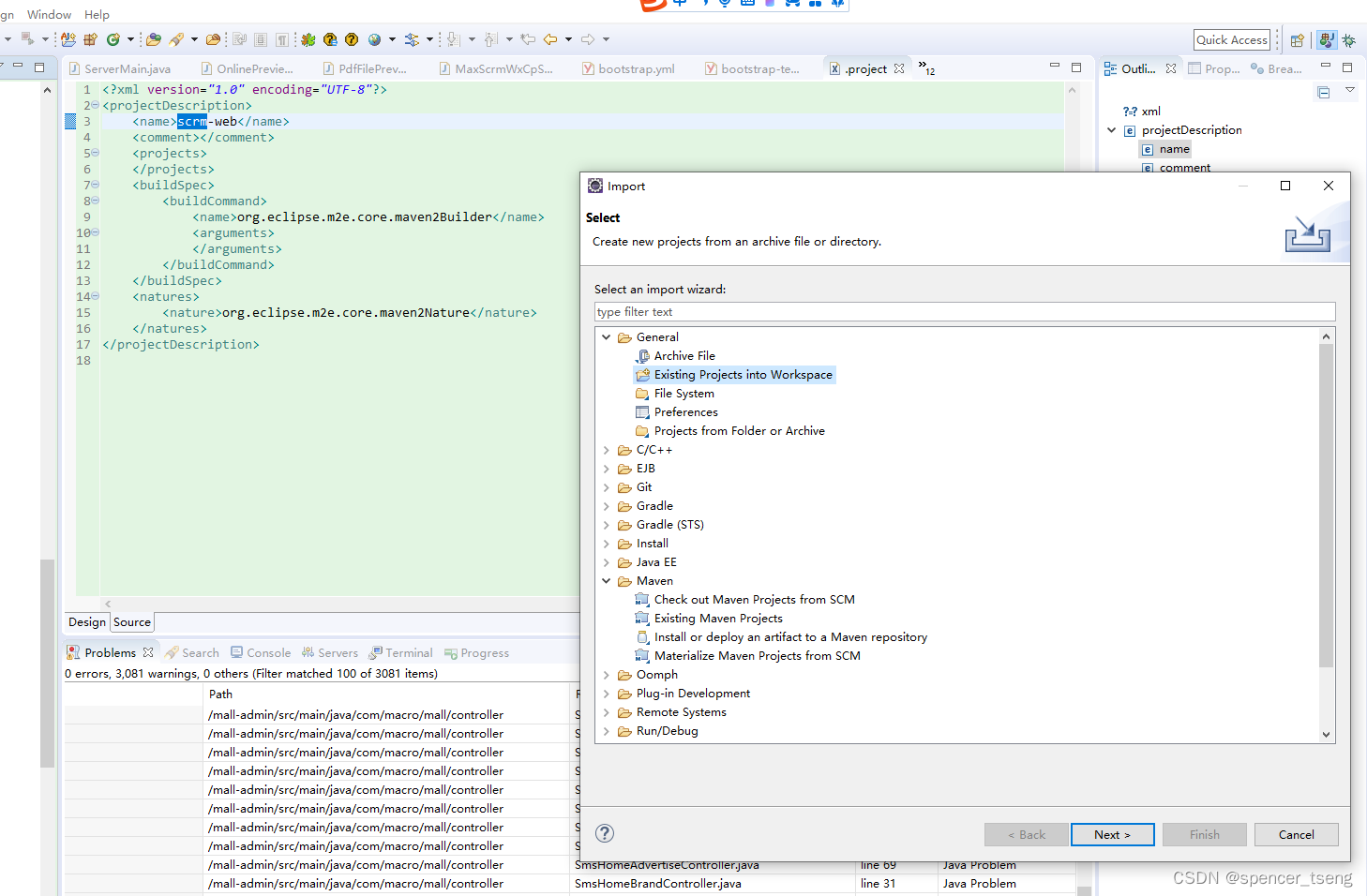Viewport: 1367px width, 896px height.
Task: Open a web browser via the globe toolbar icon
Action: pos(374,39)
